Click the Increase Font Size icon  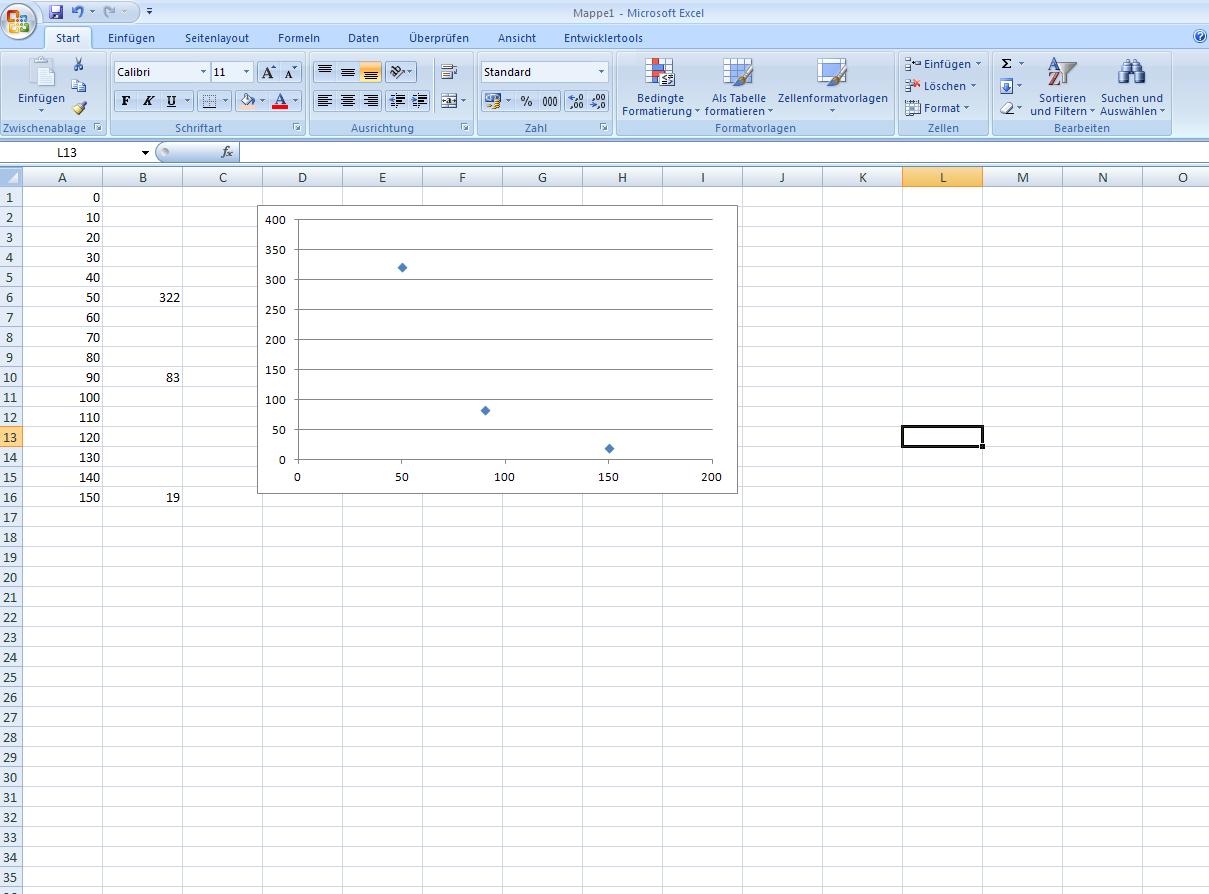pos(268,72)
